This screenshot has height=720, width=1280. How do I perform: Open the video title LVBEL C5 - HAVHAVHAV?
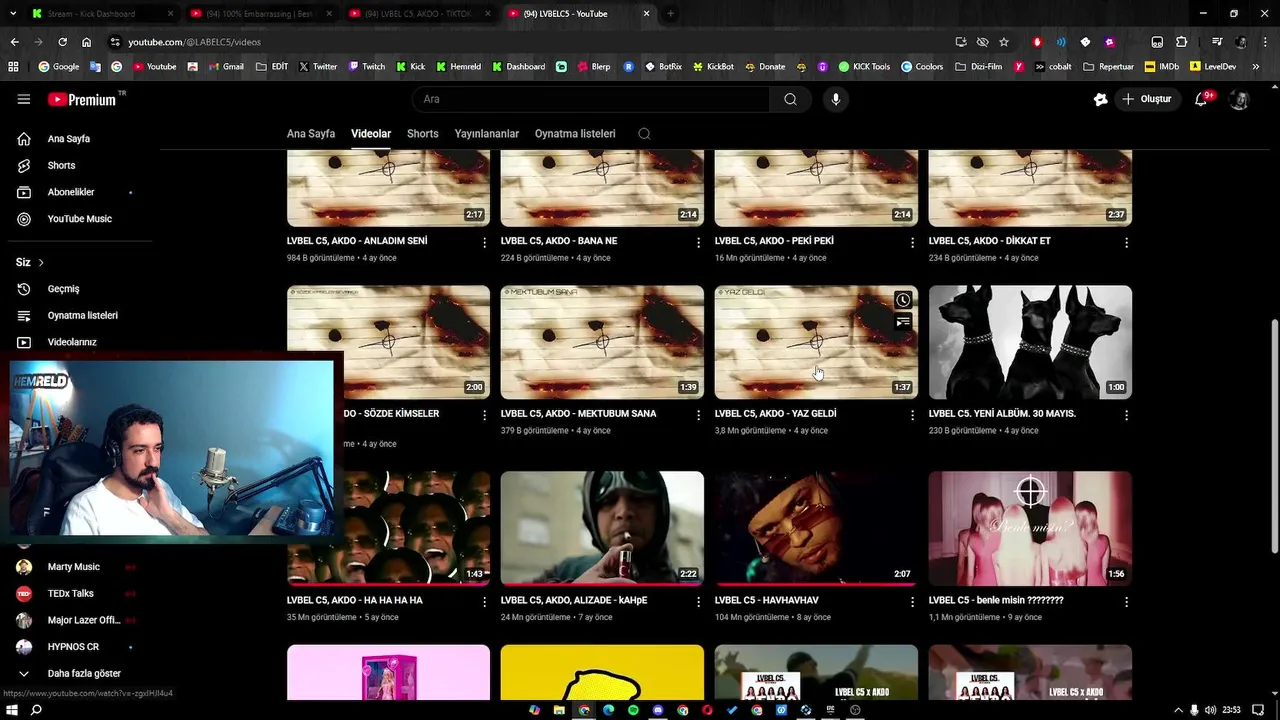point(767,601)
